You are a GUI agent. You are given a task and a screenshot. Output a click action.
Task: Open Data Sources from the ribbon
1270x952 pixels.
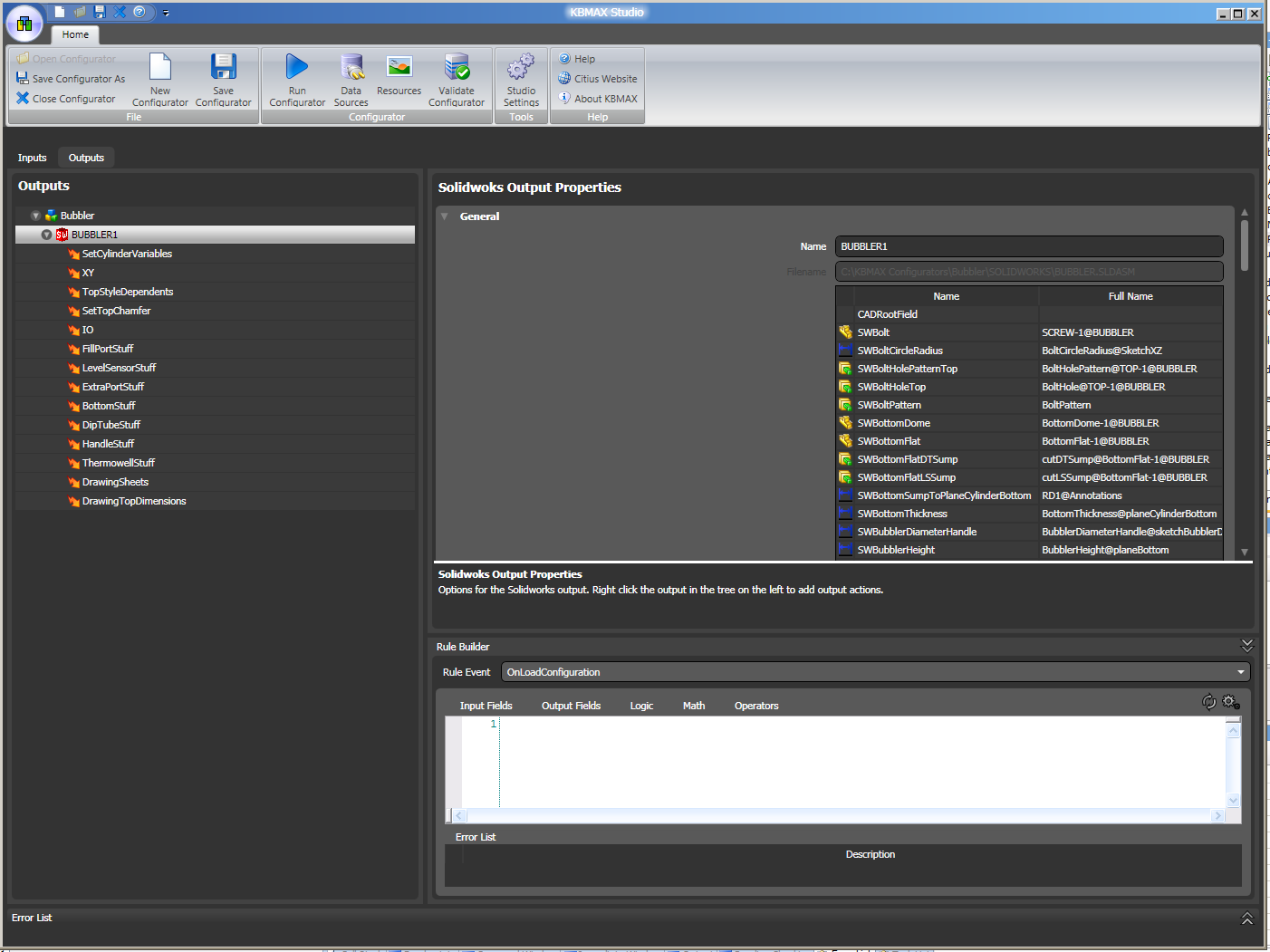[351, 68]
